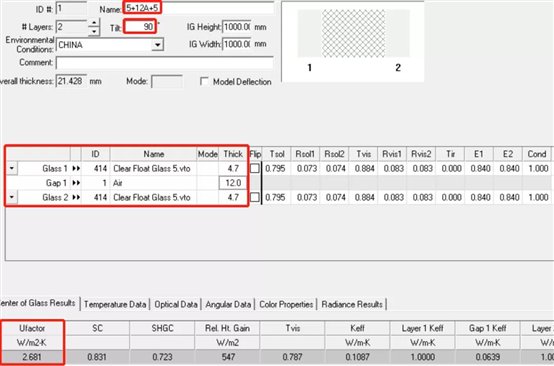Toggle Flip checkbox for Glass 1
The image size is (554, 366).
tap(255, 169)
